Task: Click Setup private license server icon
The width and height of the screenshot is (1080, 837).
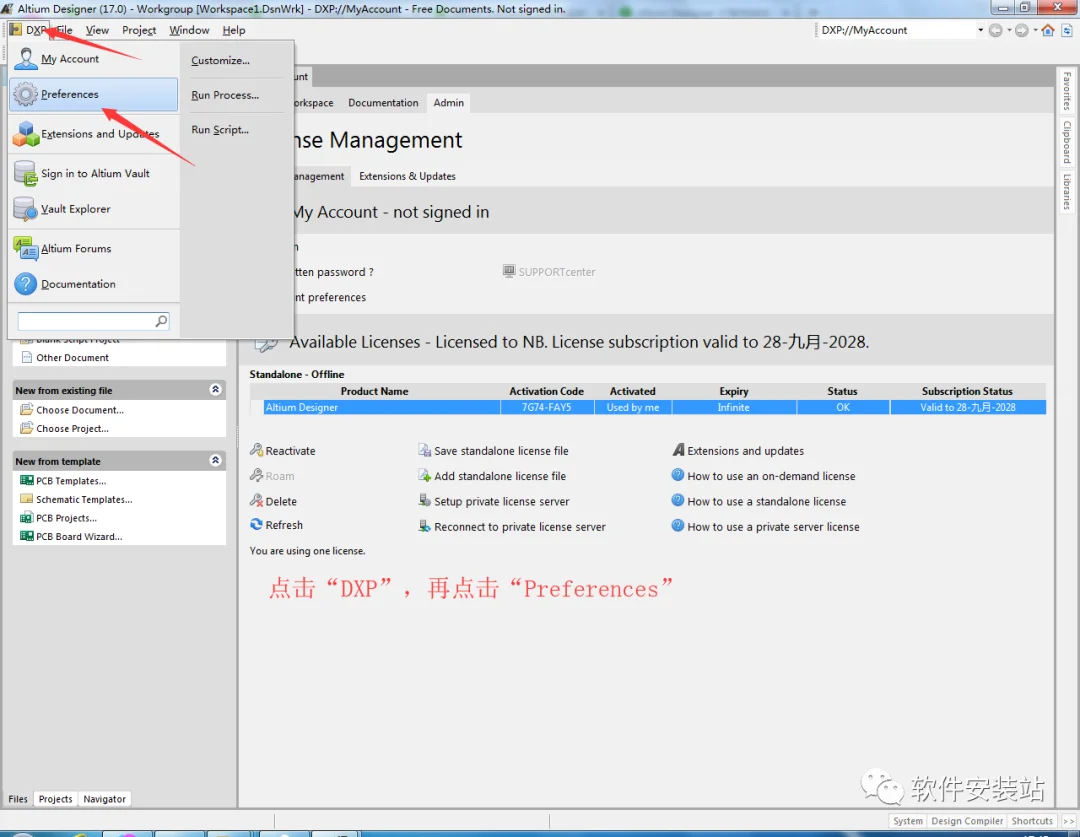Action: tap(424, 501)
